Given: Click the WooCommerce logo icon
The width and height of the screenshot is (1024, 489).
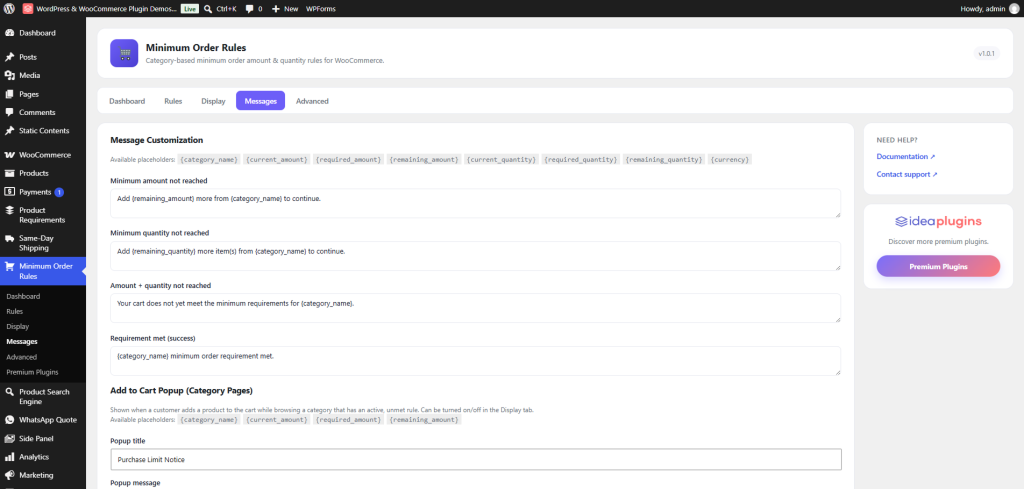Looking at the screenshot, I should click(x=9, y=155).
